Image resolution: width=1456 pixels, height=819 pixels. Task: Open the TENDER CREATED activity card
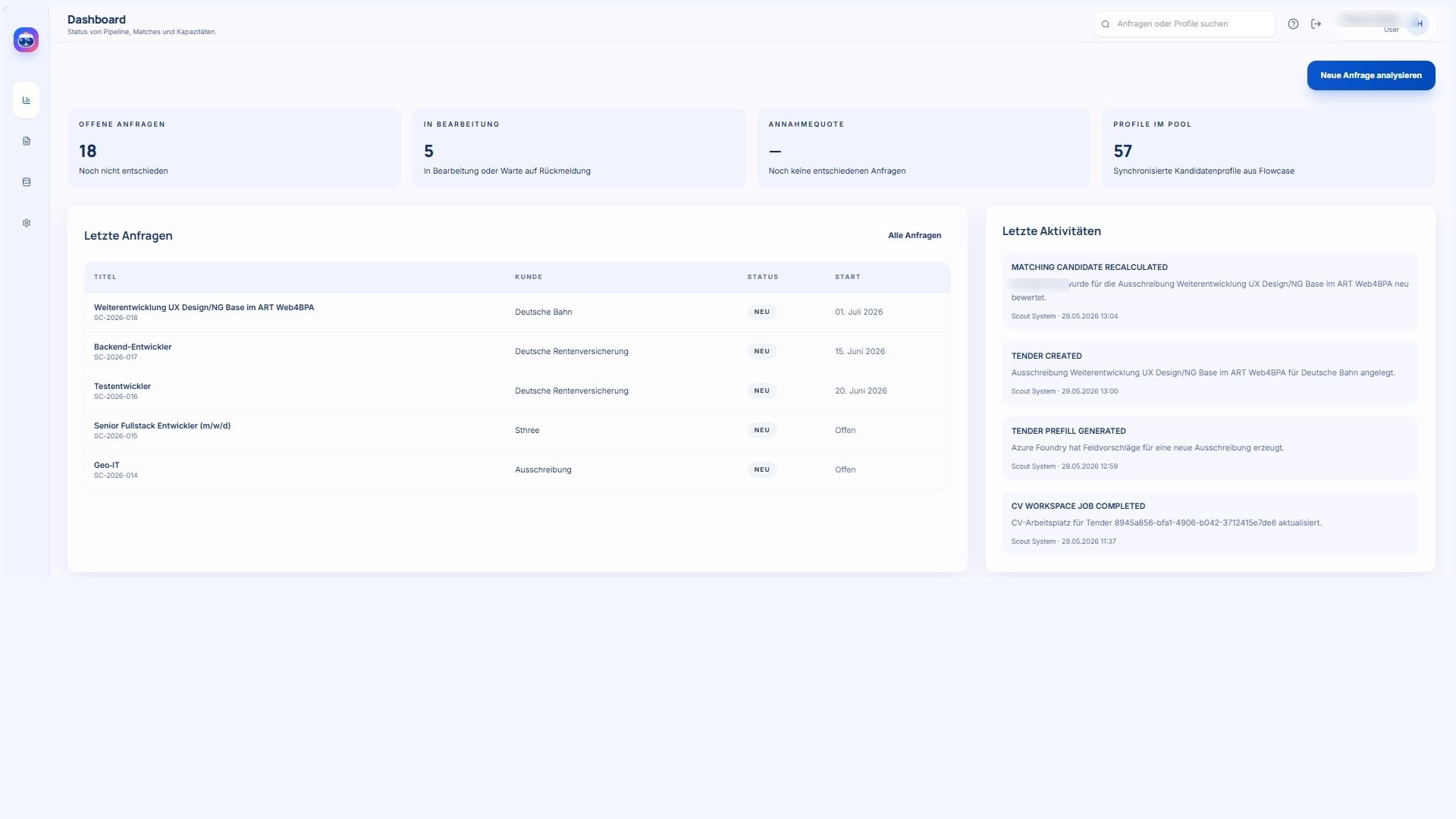[x=1210, y=373]
